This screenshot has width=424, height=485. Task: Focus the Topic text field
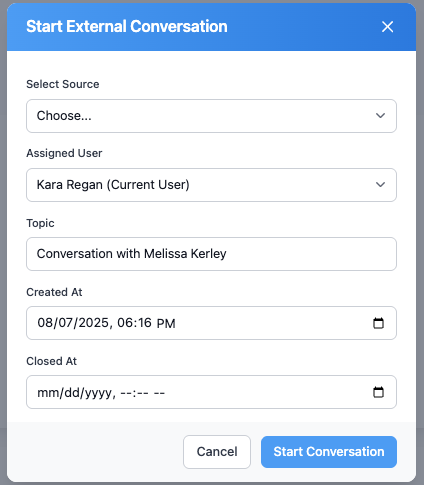click(x=211, y=254)
